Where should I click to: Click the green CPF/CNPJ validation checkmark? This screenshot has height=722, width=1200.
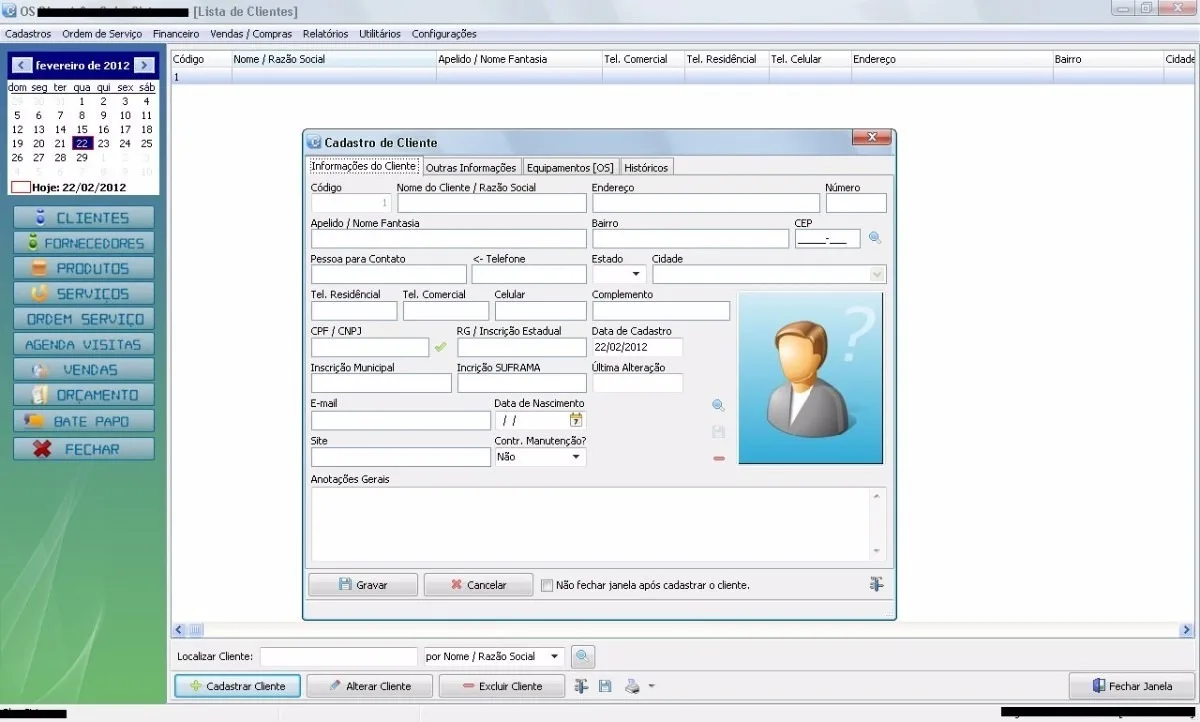[x=440, y=347]
